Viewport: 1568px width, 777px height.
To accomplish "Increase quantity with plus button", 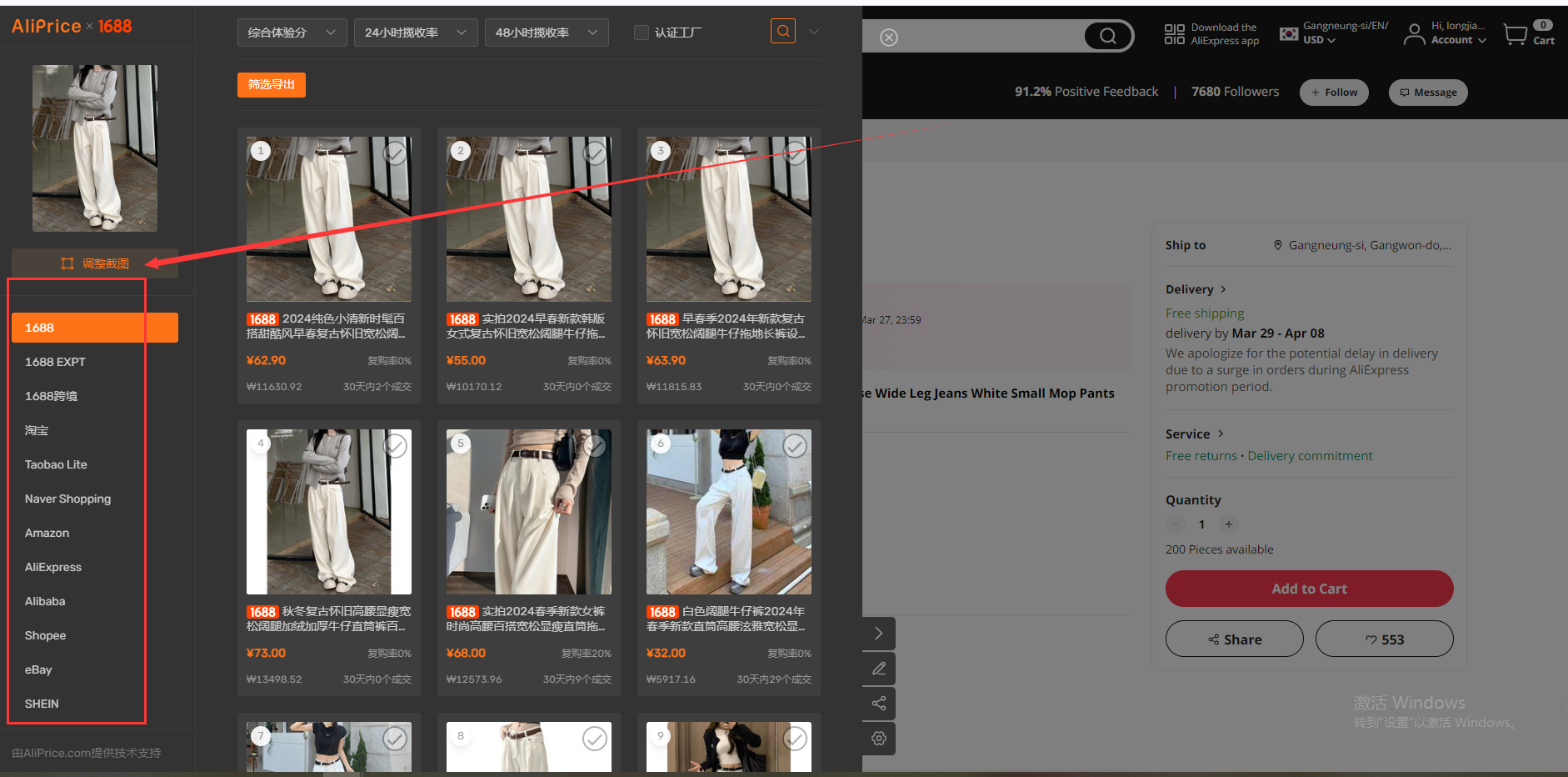I will [x=1228, y=524].
